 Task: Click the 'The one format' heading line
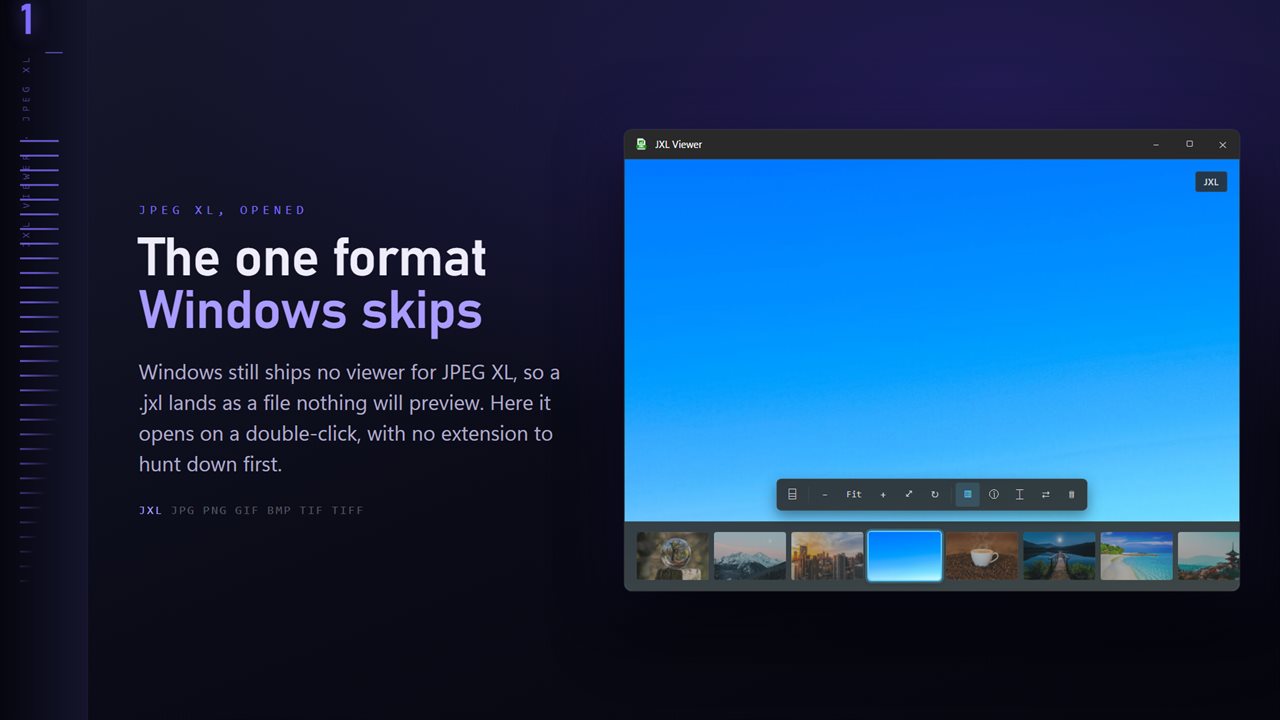click(312, 258)
